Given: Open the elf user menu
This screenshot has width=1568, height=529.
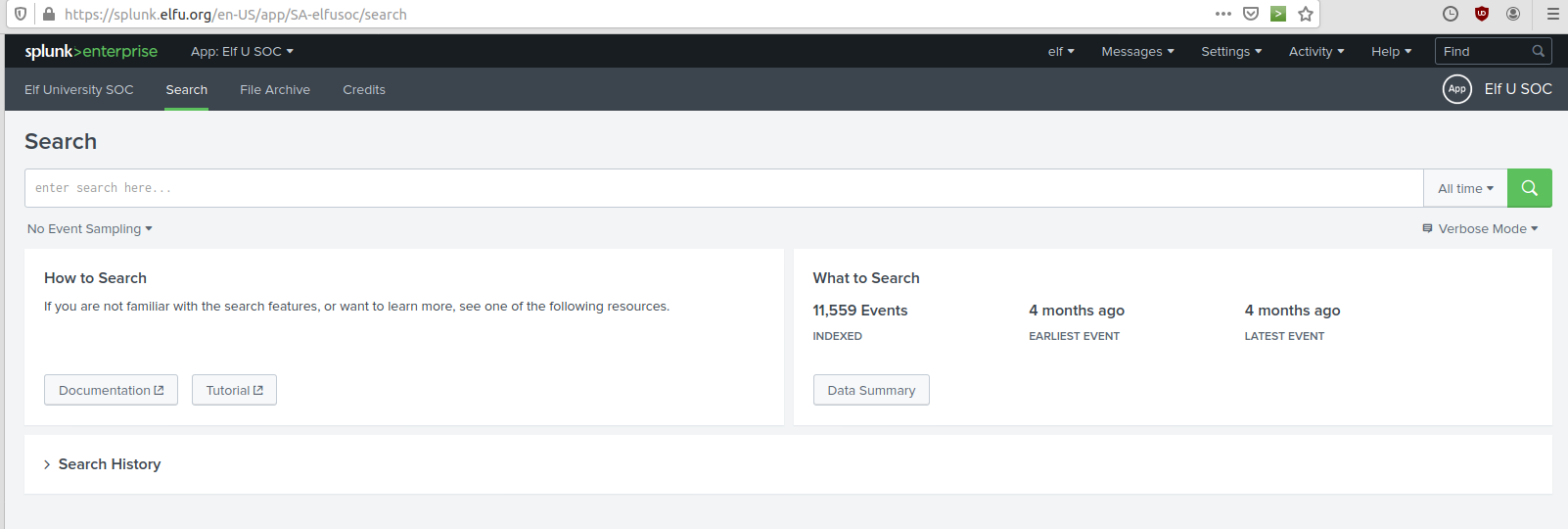Looking at the screenshot, I should click(1061, 51).
